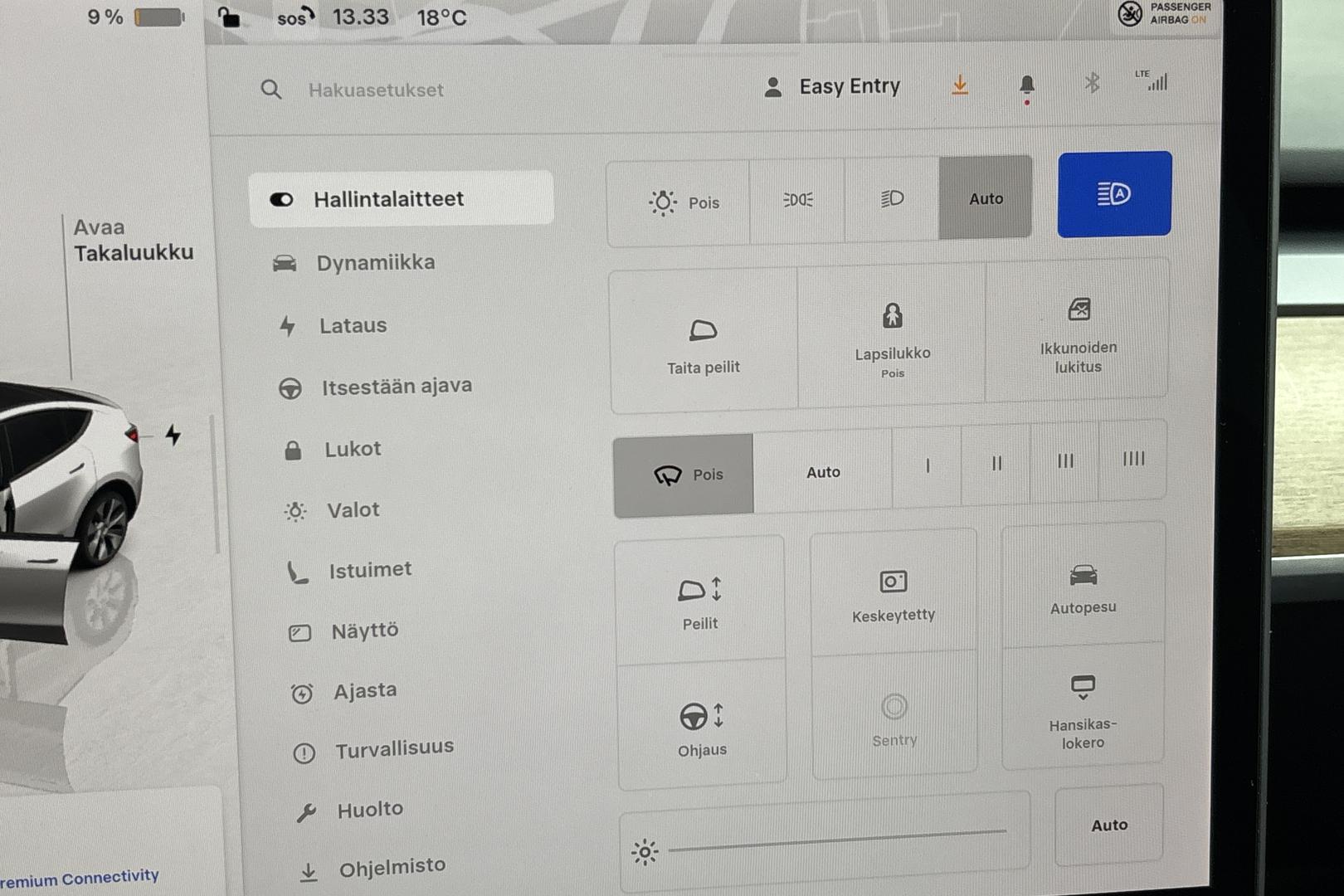Viewport: 1344px width, 896px height.
Task: Toggle the auto high beam button
Action: (1114, 194)
